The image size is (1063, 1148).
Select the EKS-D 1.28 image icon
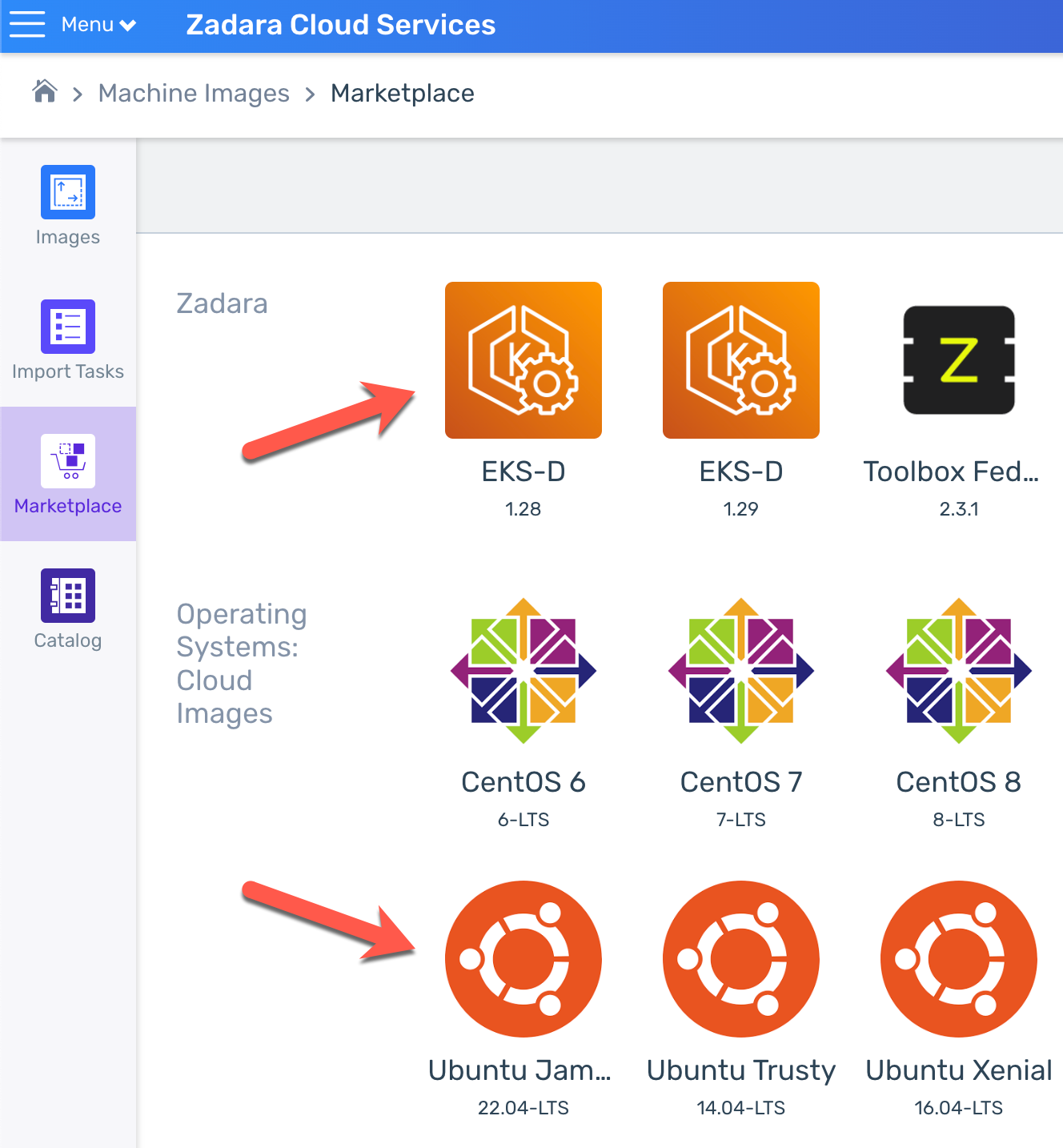click(x=523, y=360)
